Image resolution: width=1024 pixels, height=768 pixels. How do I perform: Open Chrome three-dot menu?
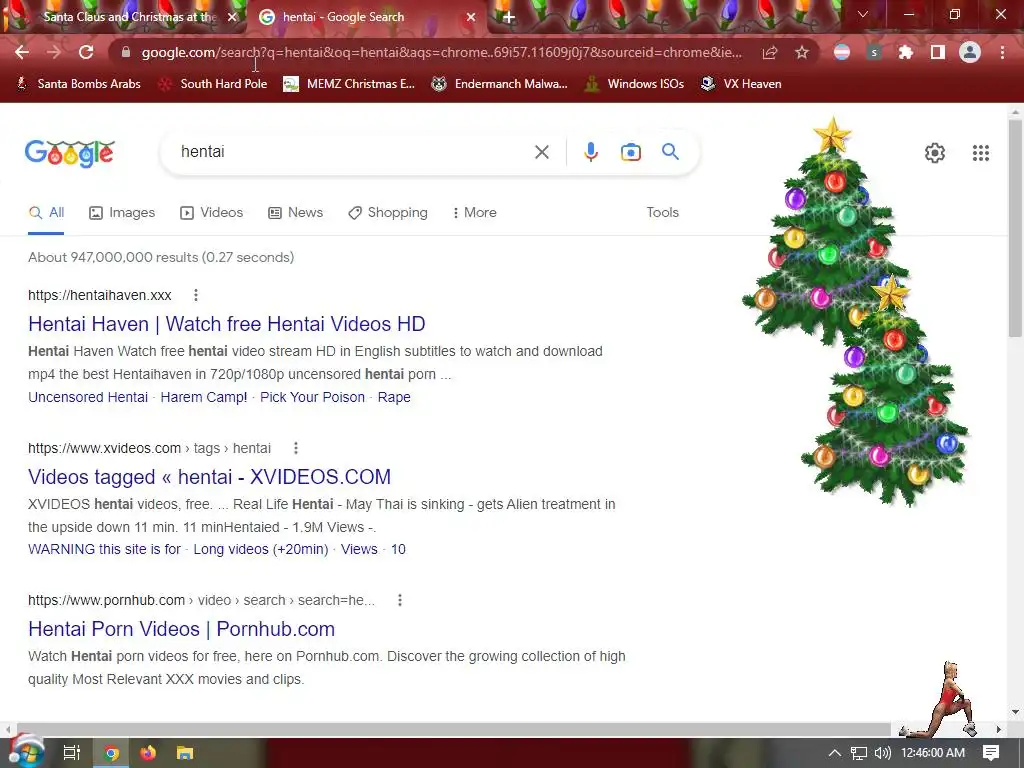point(1002,52)
